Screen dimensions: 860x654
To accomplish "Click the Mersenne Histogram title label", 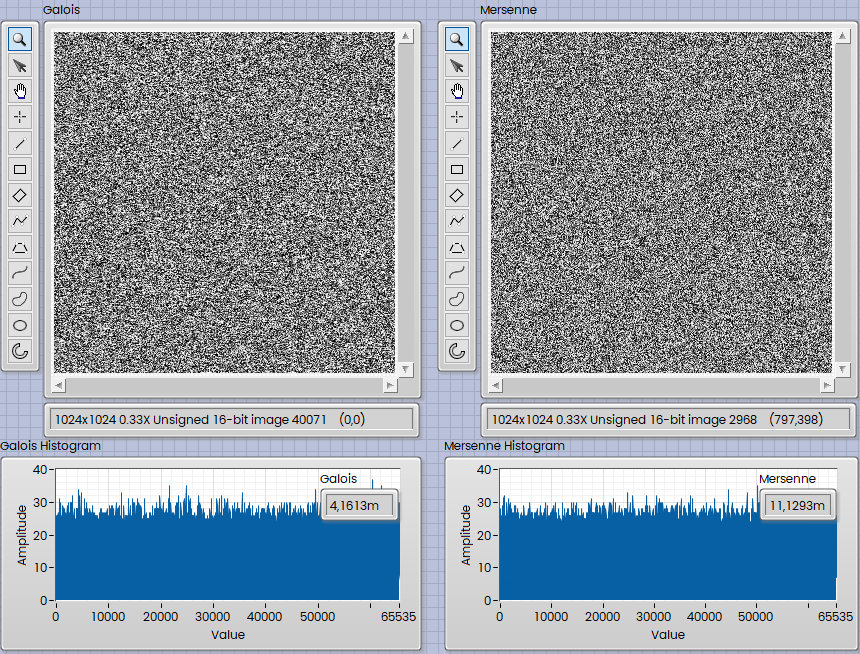I will [504, 446].
